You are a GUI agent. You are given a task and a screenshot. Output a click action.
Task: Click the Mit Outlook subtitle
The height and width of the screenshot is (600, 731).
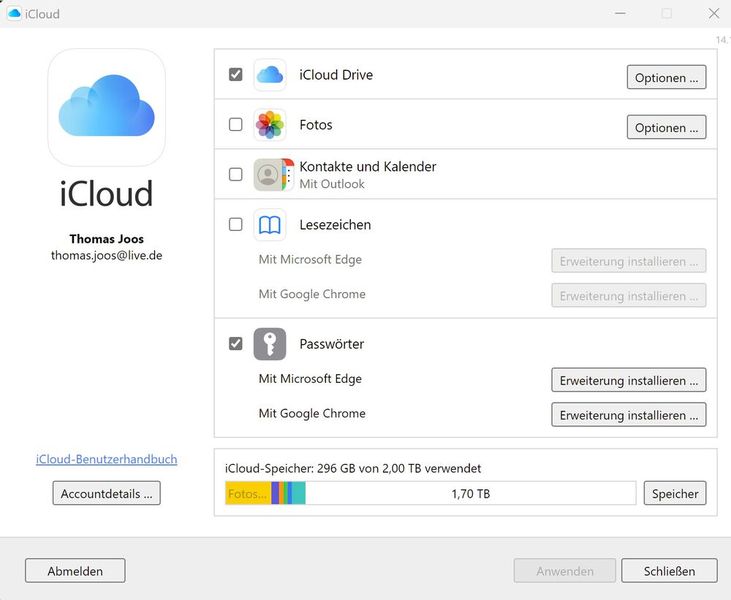[x=332, y=184]
